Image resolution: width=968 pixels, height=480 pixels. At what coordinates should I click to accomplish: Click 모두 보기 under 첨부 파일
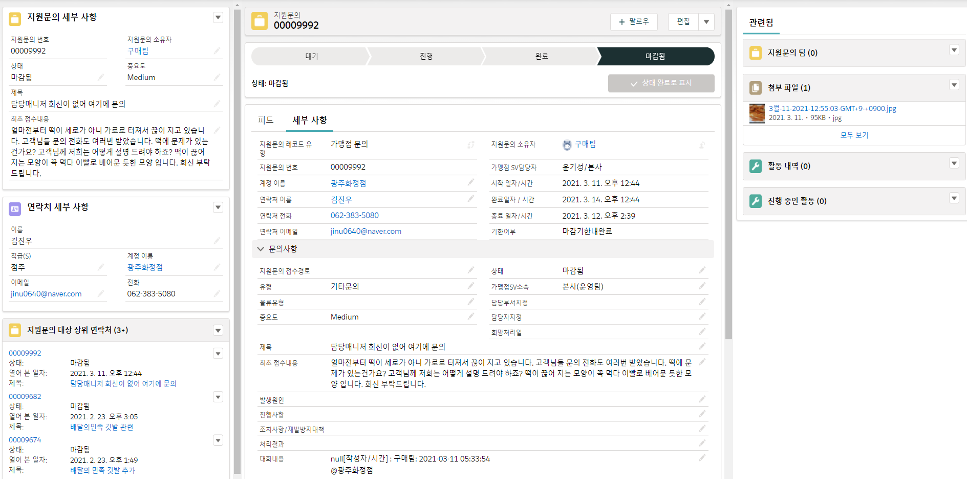click(x=853, y=134)
